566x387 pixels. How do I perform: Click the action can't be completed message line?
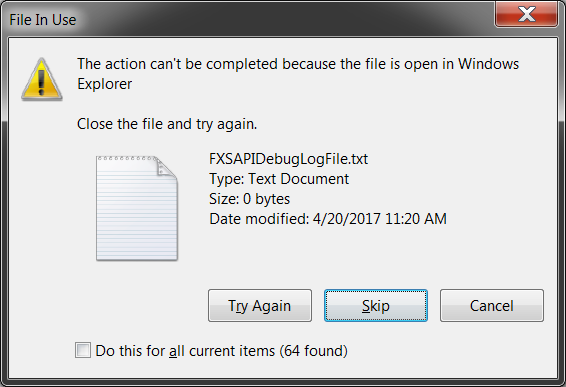[298, 64]
